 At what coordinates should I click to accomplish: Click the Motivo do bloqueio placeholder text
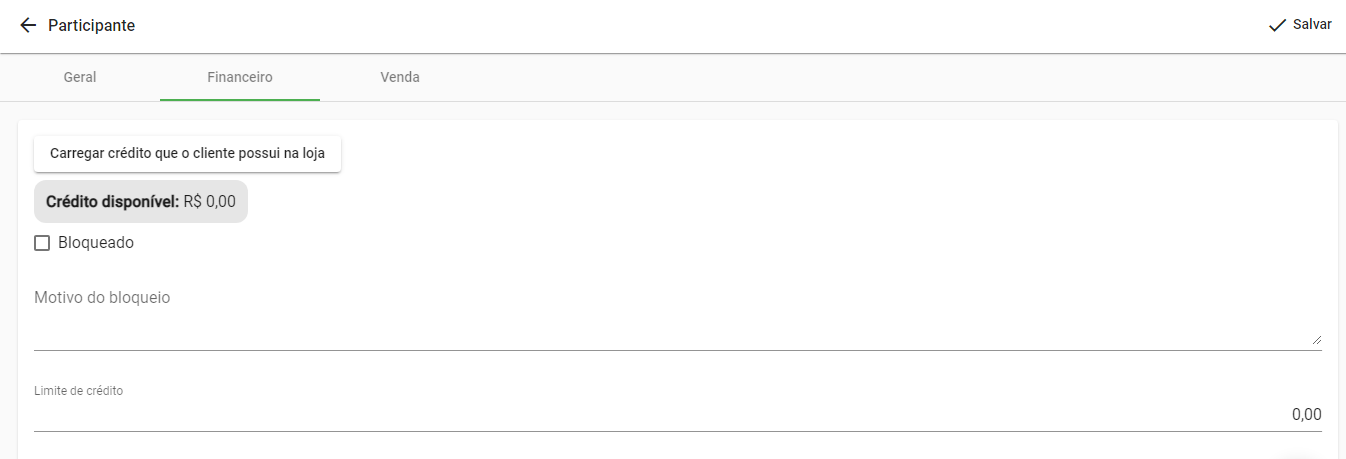[102, 298]
